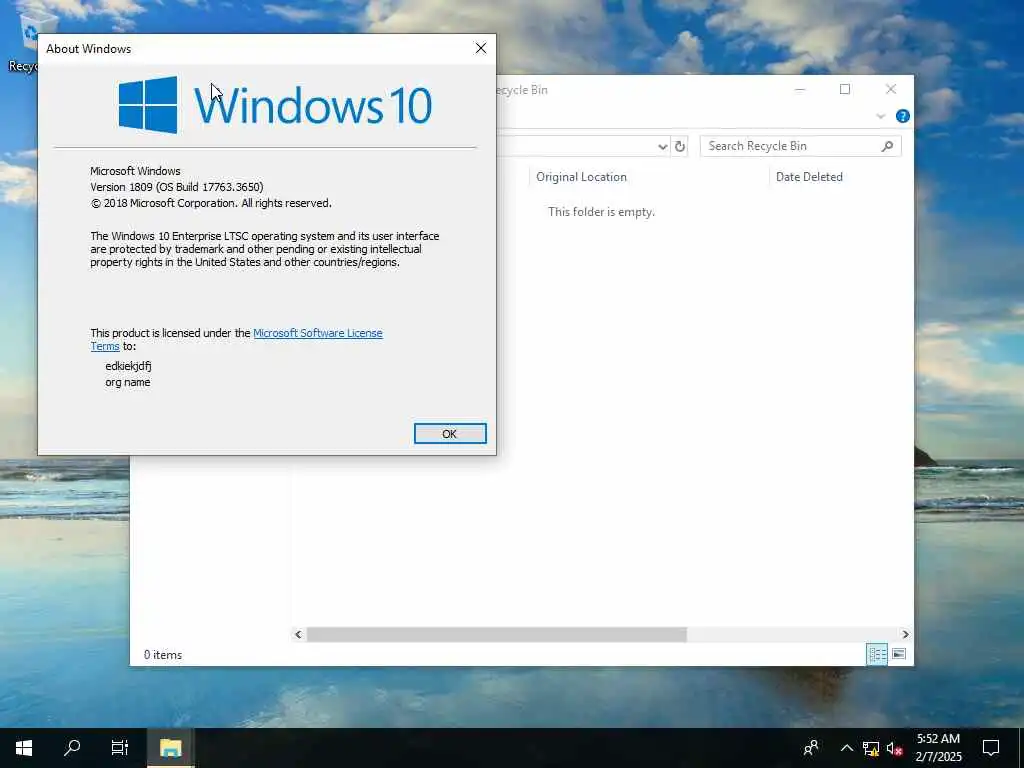
Task: Open the Windows Start menu
Action: coord(24,748)
